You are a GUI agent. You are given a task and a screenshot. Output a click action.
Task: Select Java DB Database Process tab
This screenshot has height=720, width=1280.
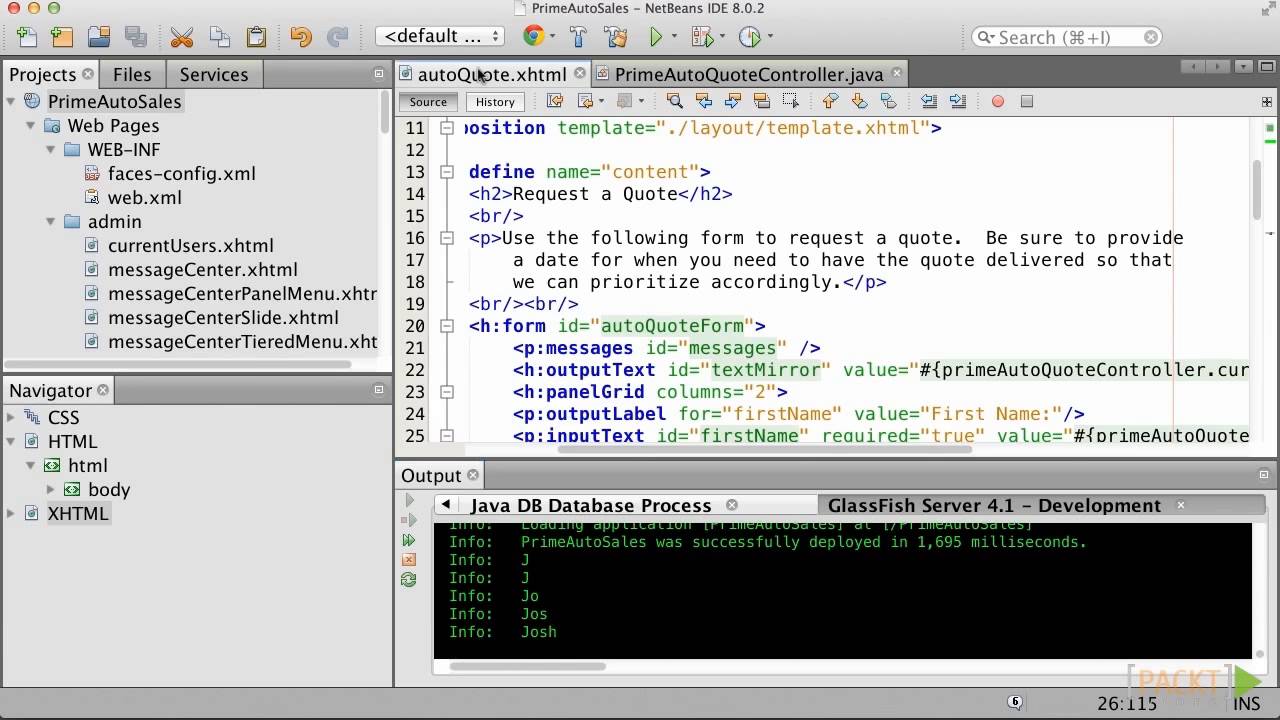pos(590,505)
